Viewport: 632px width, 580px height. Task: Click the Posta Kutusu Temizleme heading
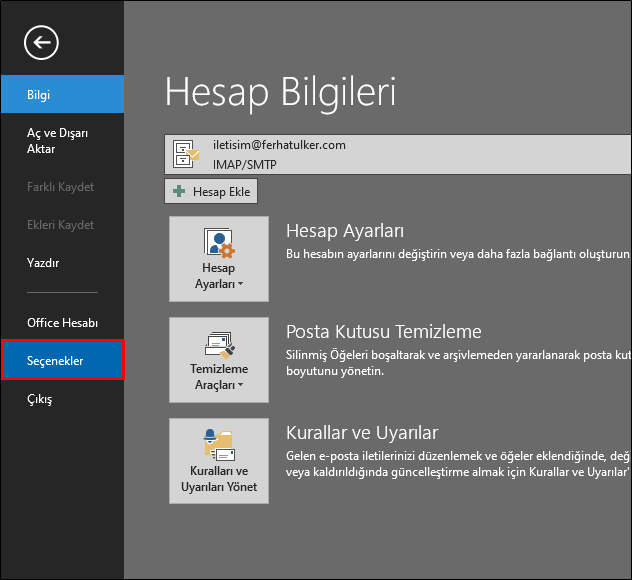tap(384, 332)
